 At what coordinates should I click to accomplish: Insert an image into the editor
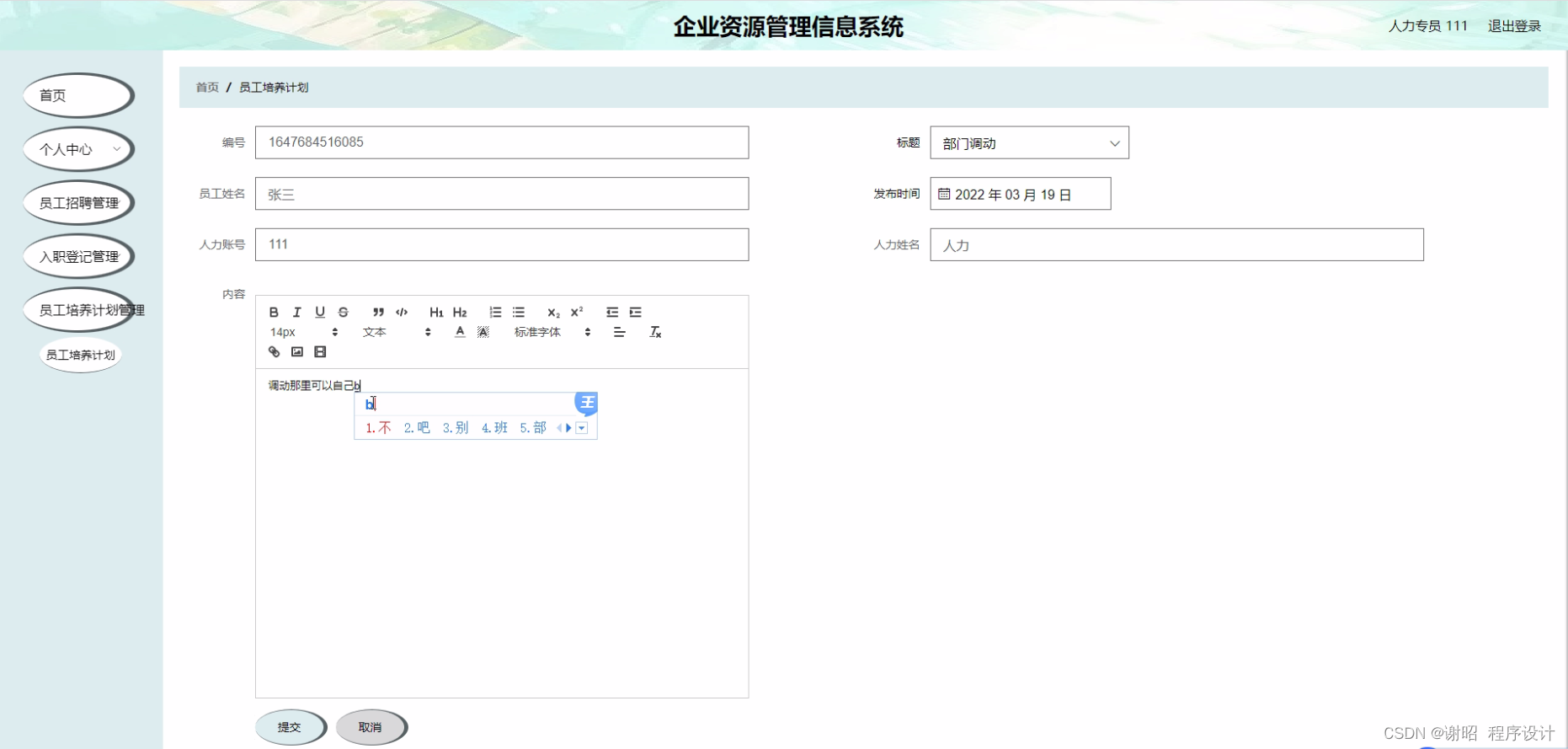pyautogui.click(x=297, y=351)
